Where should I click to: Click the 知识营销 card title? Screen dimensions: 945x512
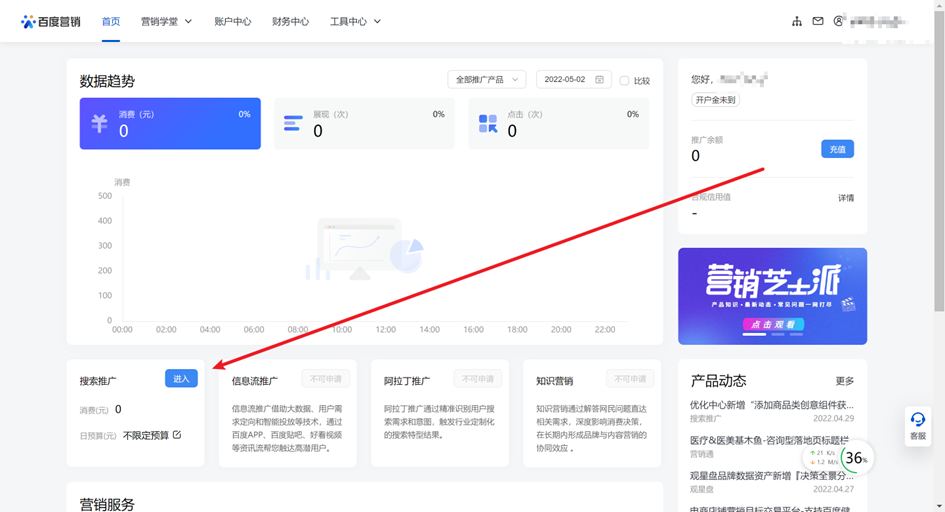click(x=554, y=381)
